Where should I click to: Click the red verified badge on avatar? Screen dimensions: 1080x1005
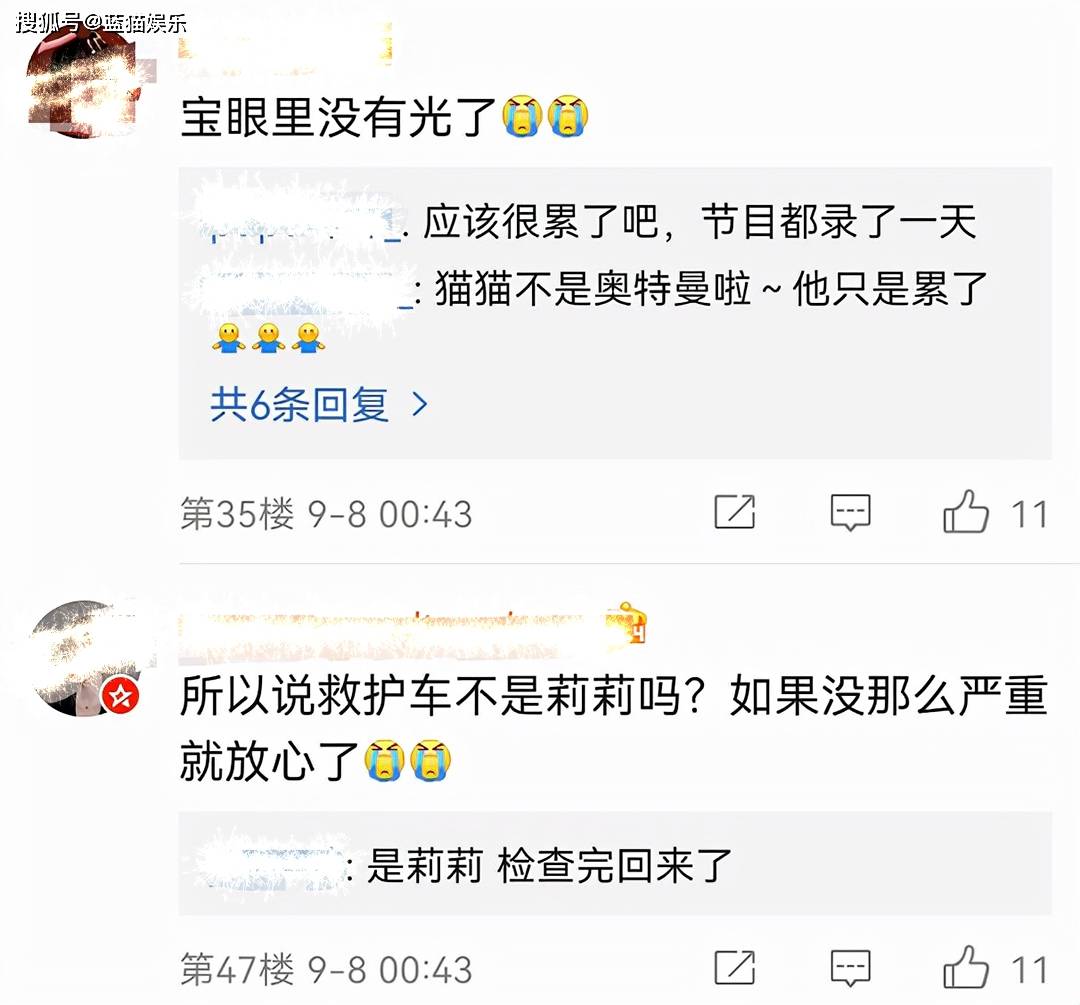point(121,696)
